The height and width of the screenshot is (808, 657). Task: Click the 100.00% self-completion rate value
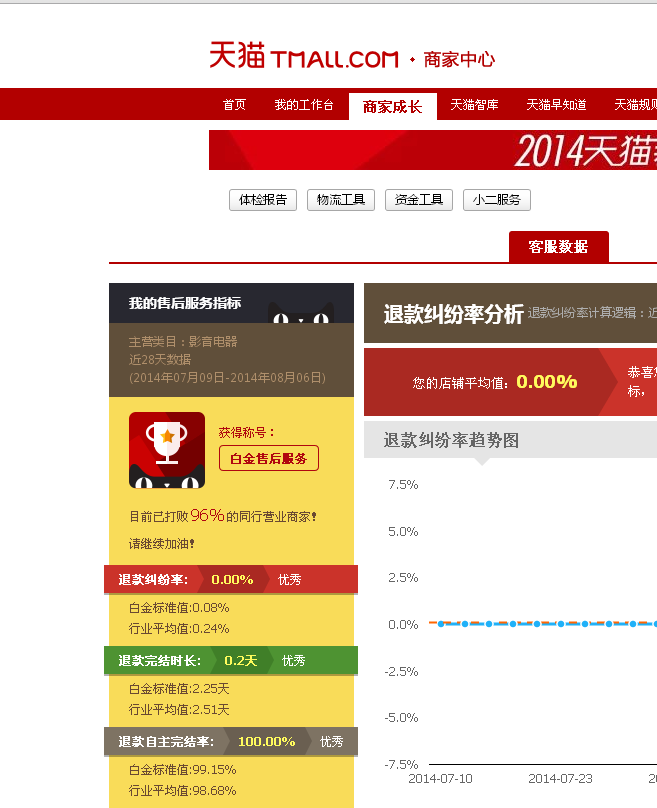(x=266, y=741)
